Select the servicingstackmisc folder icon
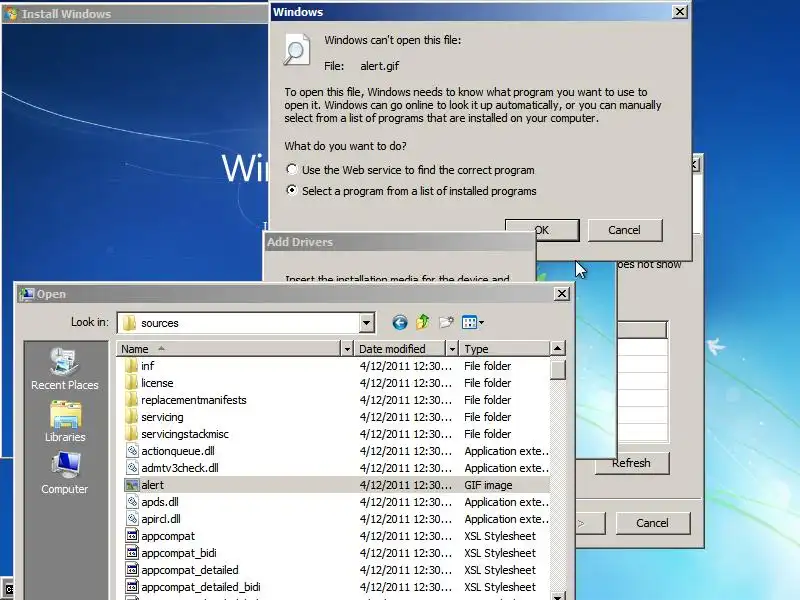The height and width of the screenshot is (600, 800). (x=132, y=434)
